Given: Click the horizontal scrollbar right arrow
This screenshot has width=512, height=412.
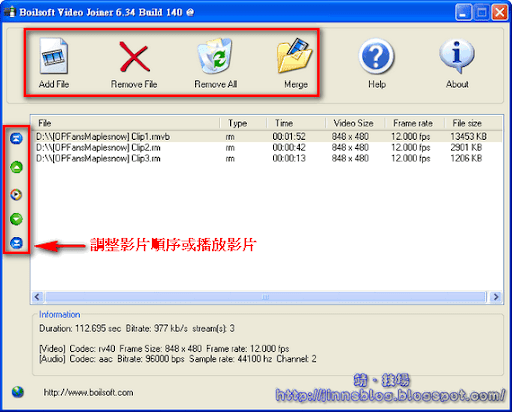Looking at the screenshot, I should point(496,297).
